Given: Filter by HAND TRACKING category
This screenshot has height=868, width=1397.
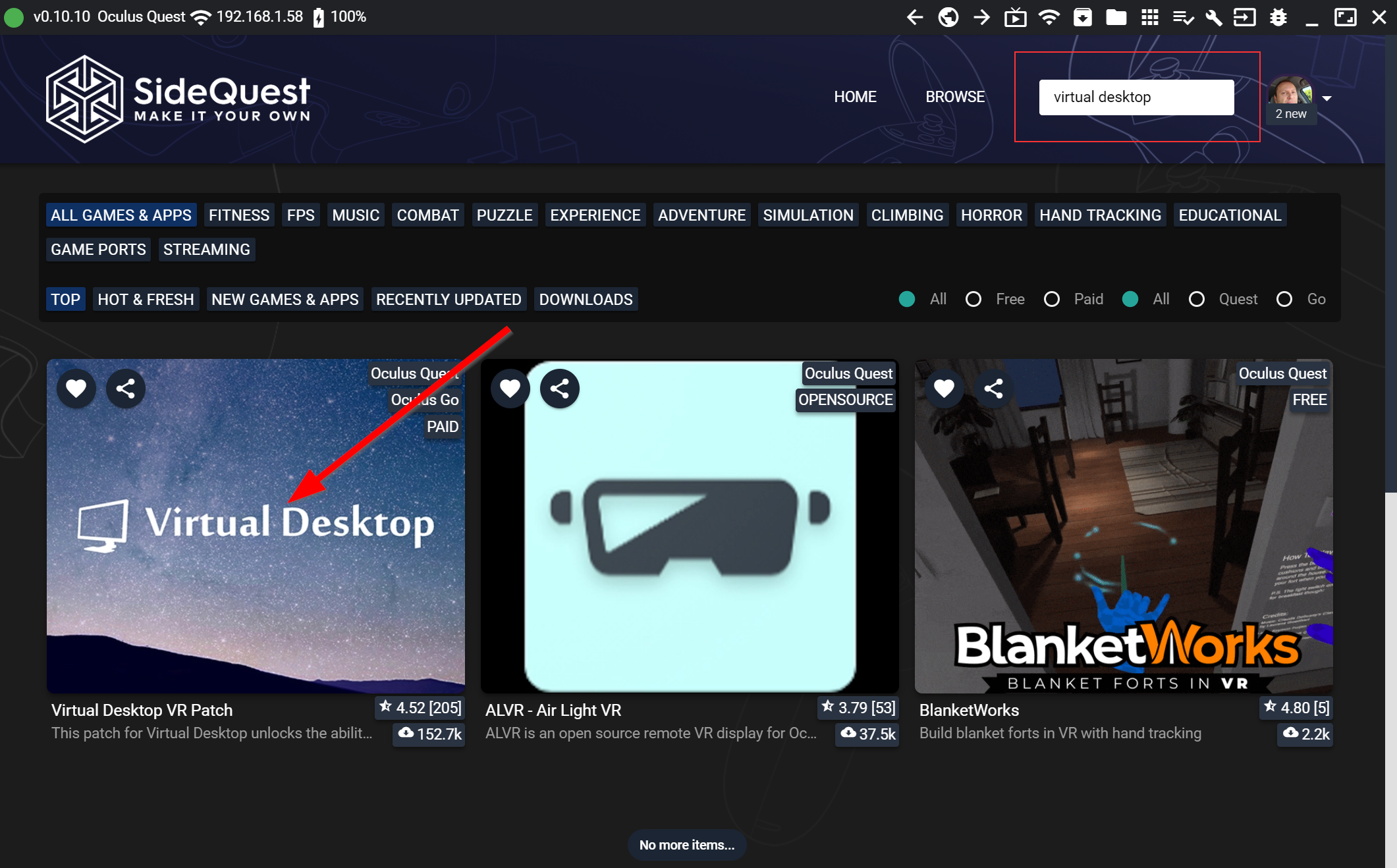Looking at the screenshot, I should 1100,215.
